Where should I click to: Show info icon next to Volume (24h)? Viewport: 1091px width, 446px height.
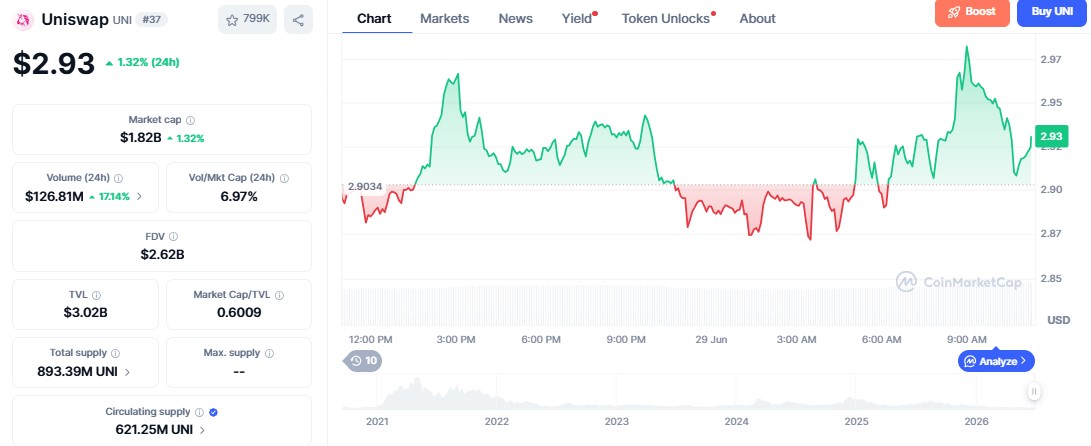119,178
